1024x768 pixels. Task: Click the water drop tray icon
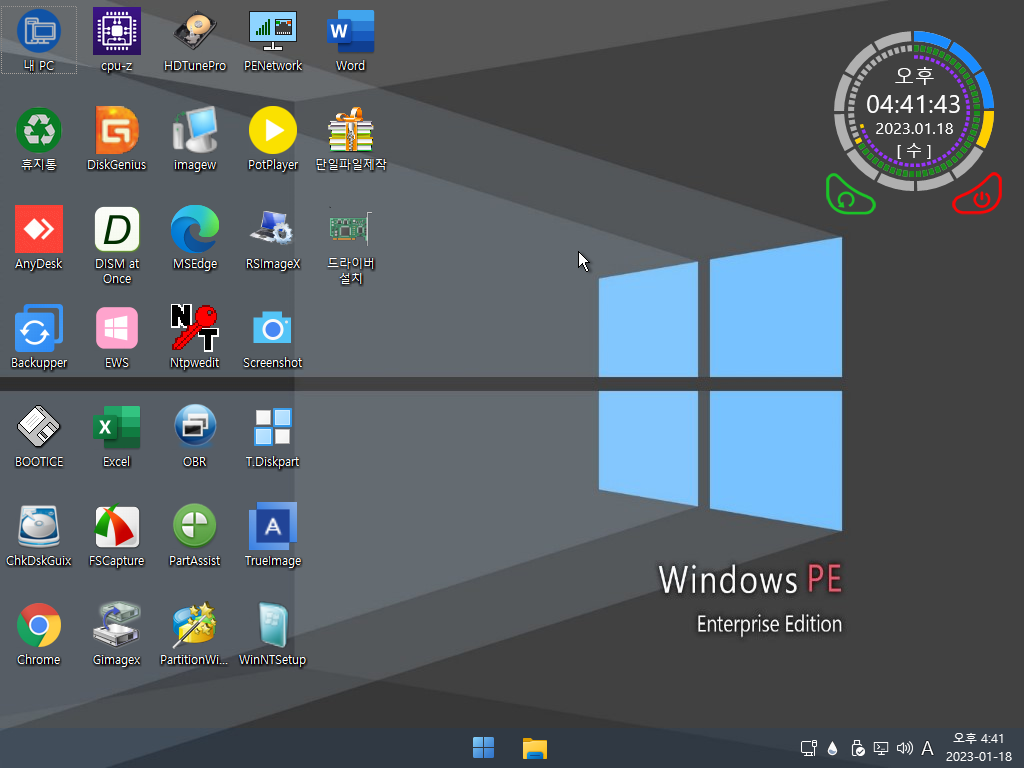833,748
